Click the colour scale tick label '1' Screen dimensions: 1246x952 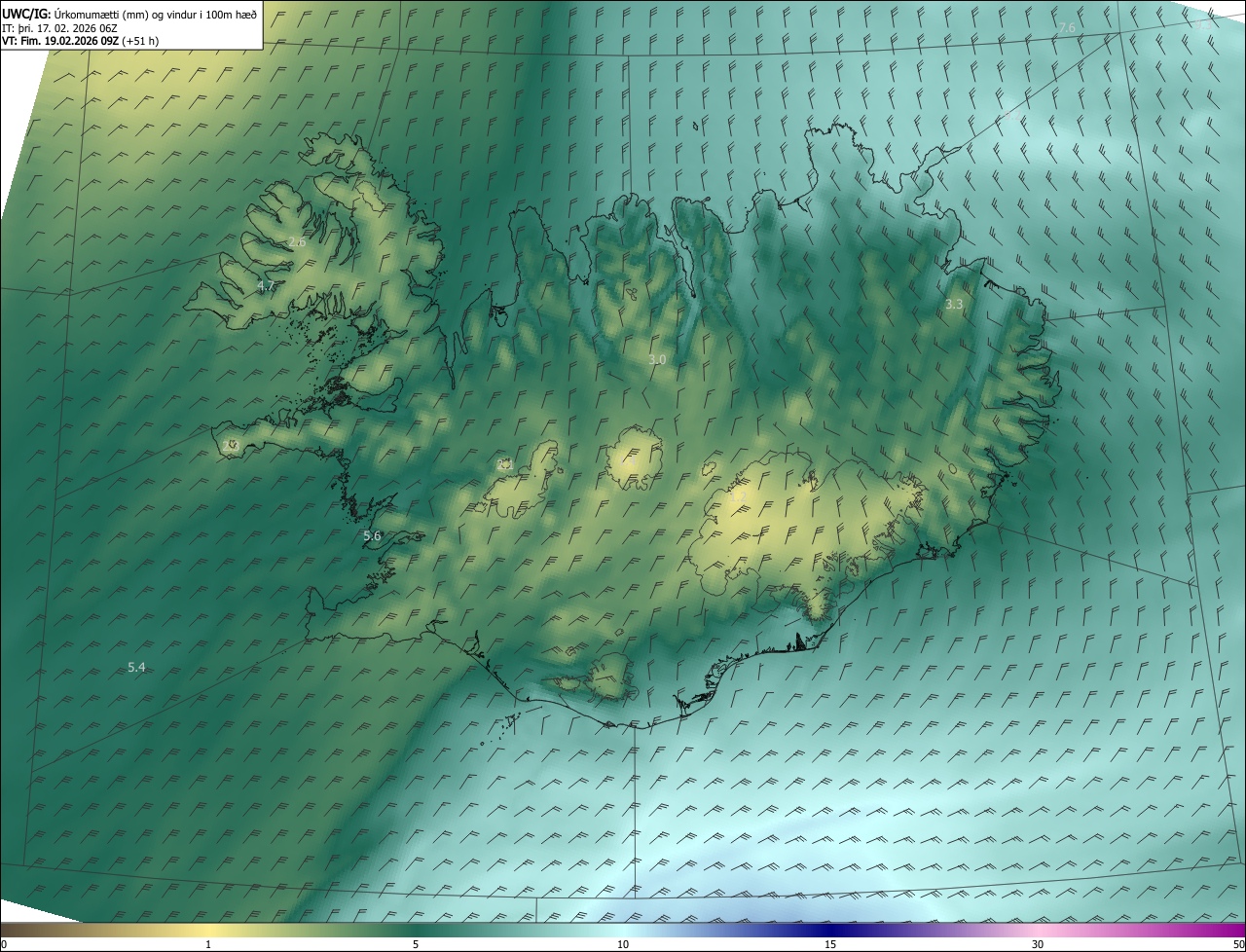(x=208, y=944)
